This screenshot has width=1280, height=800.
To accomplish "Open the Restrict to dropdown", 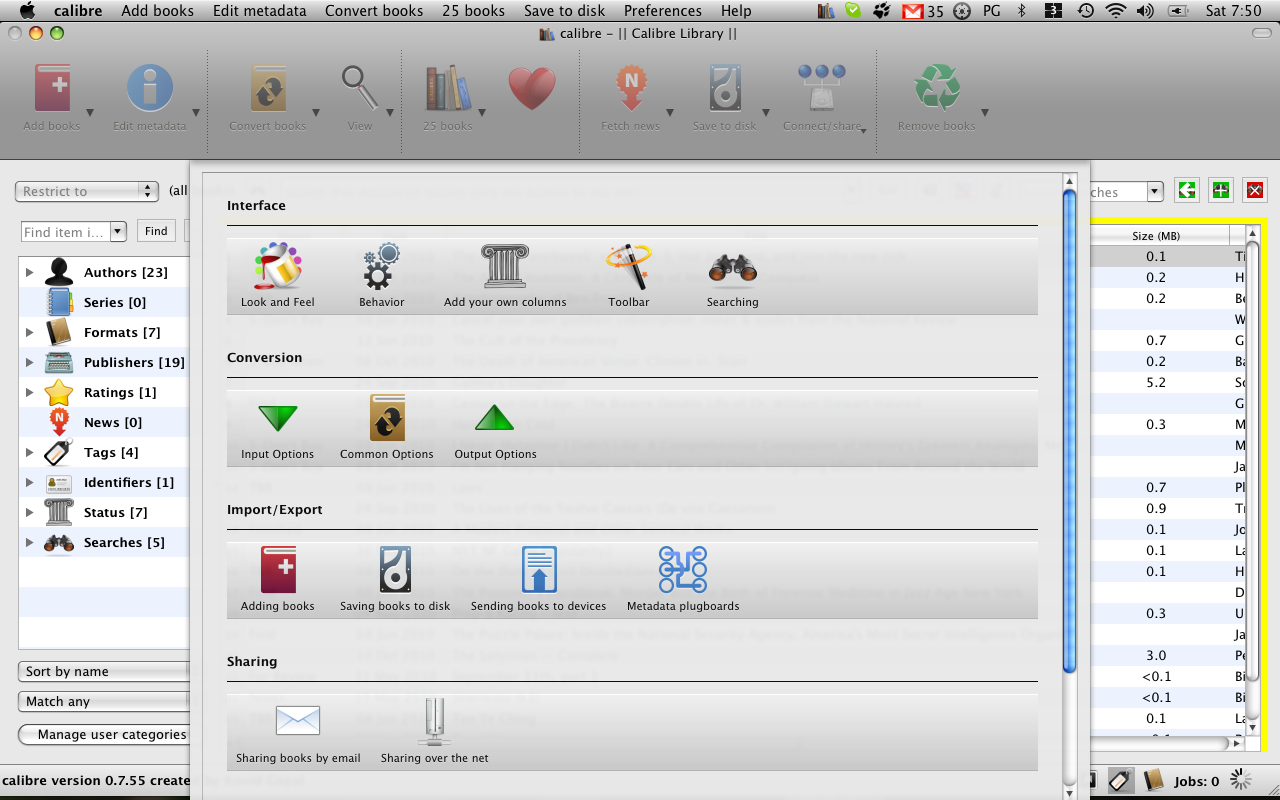I will coord(87,191).
